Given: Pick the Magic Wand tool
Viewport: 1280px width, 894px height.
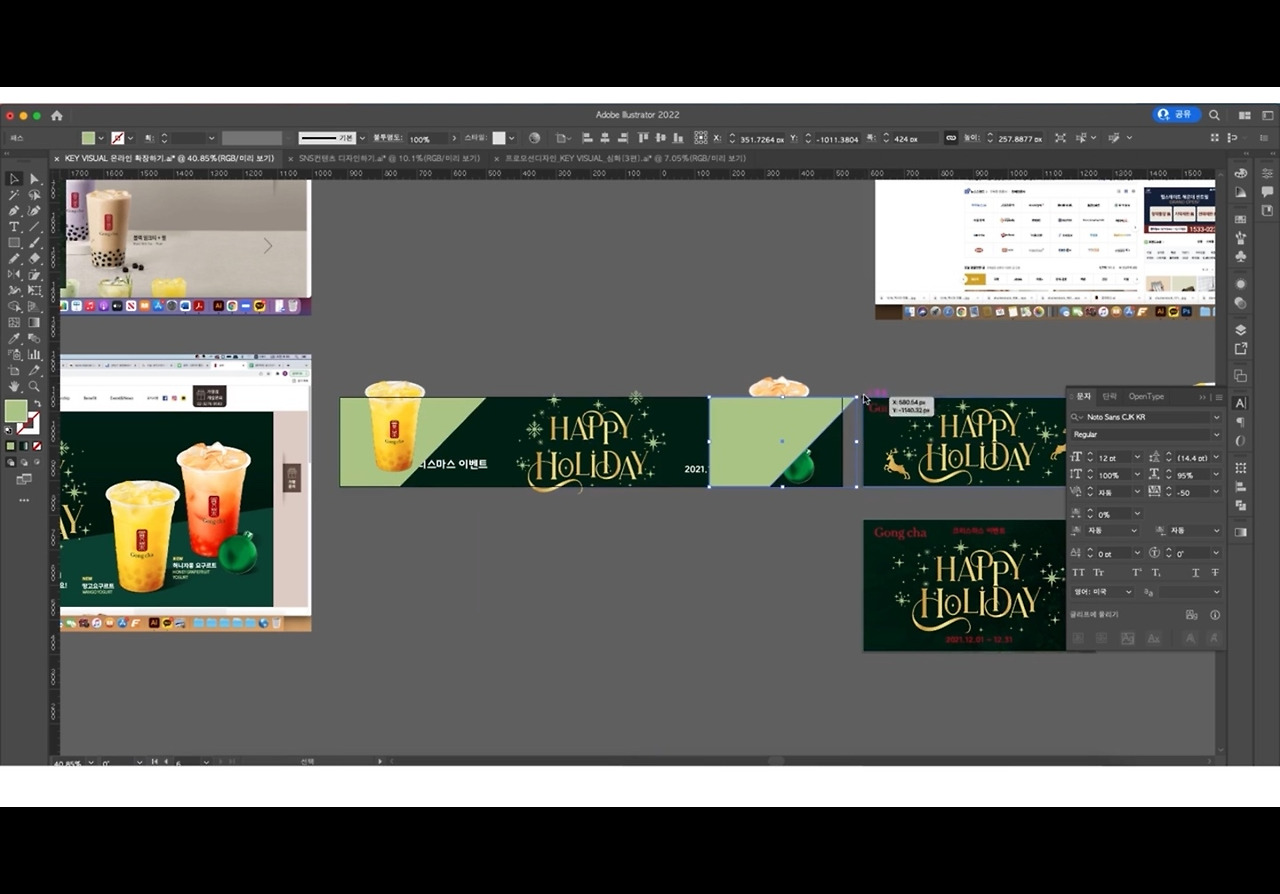Looking at the screenshot, I should click(14, 195).
